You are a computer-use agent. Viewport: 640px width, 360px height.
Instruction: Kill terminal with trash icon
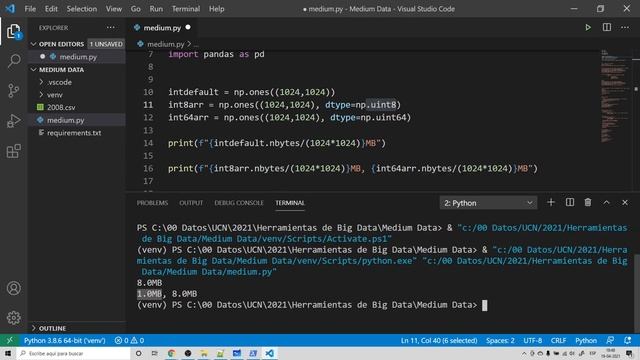coord(588,202)
